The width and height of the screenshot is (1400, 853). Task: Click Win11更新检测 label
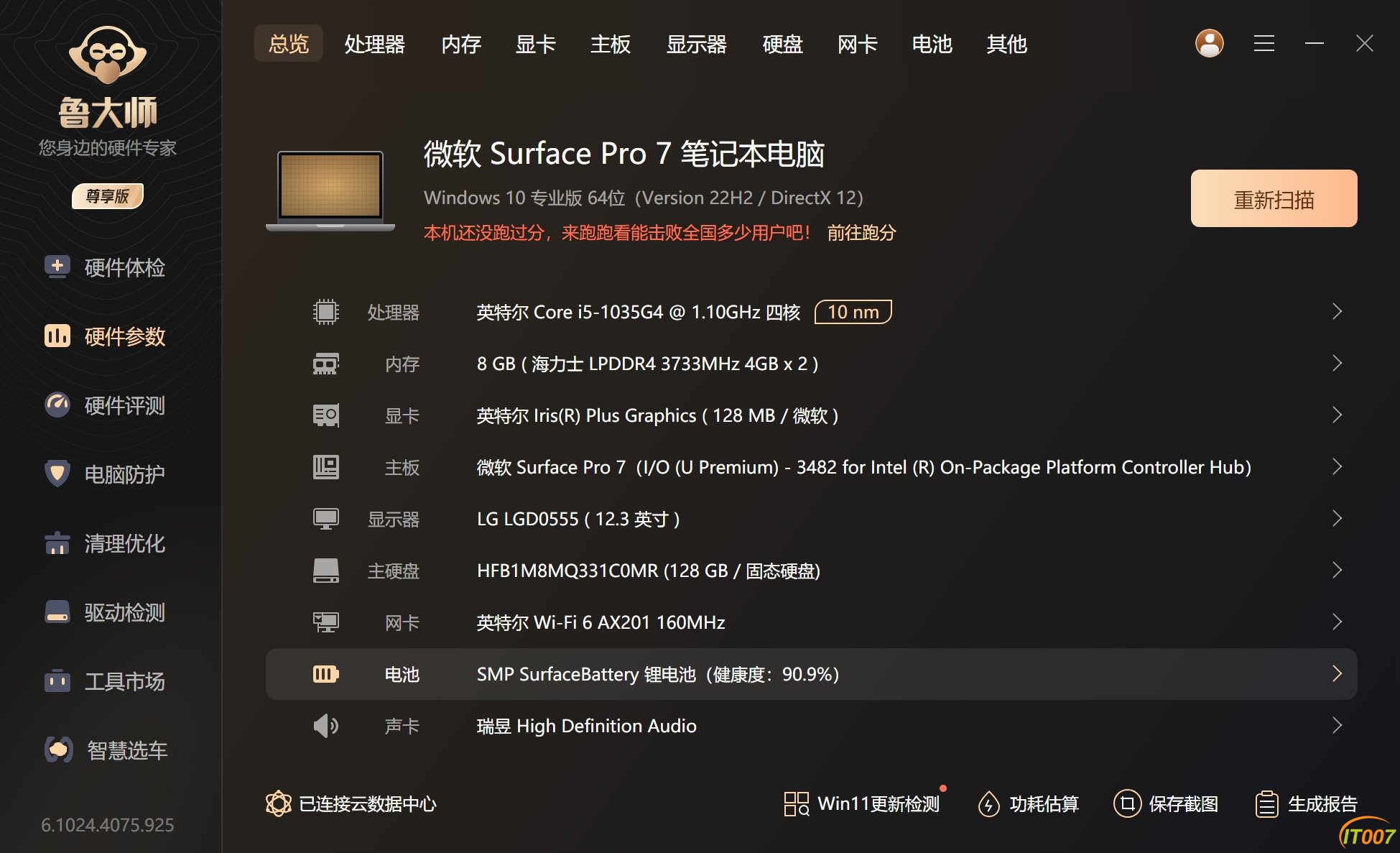click(879, 803)
